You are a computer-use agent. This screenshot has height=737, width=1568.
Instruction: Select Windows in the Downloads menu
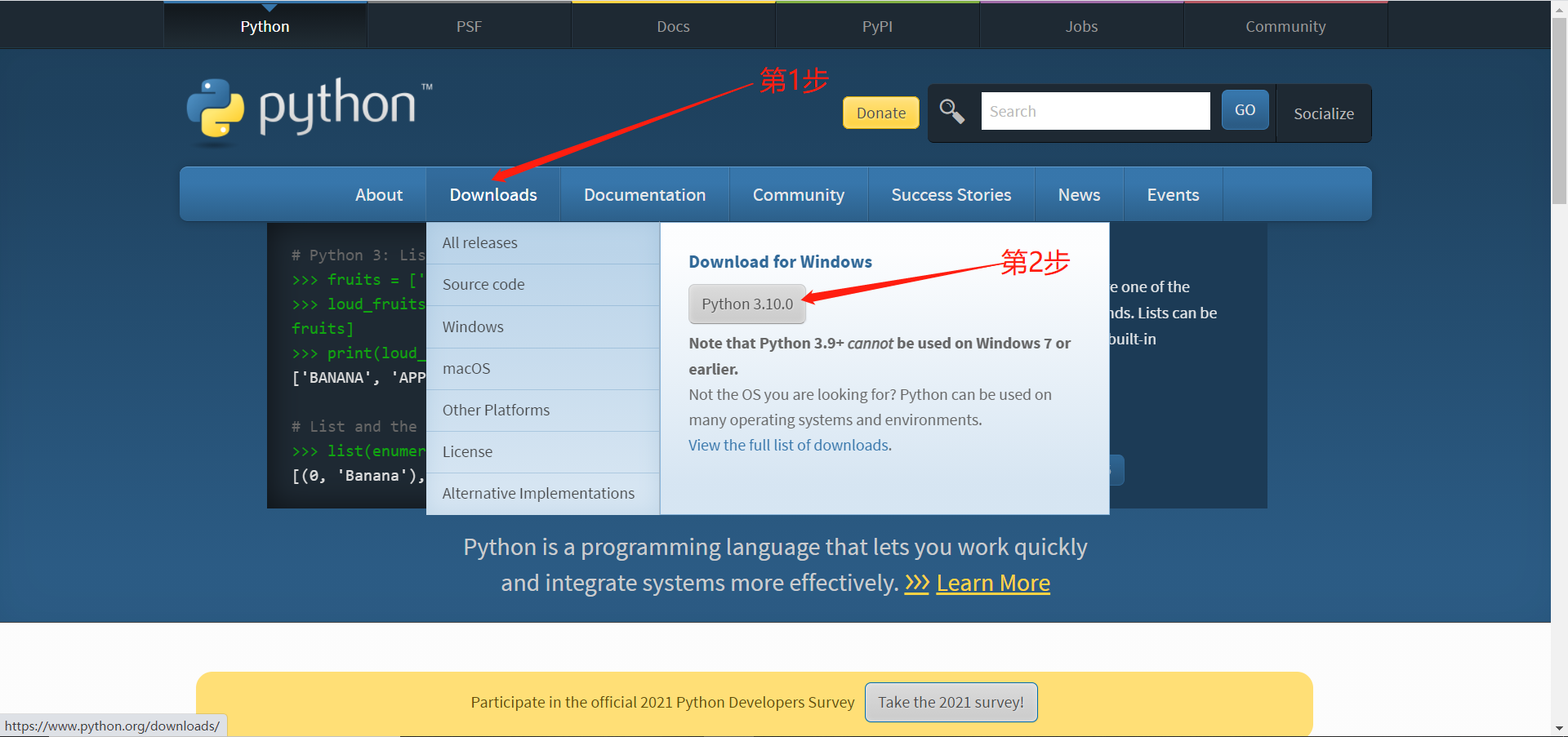tap(473, 326)
